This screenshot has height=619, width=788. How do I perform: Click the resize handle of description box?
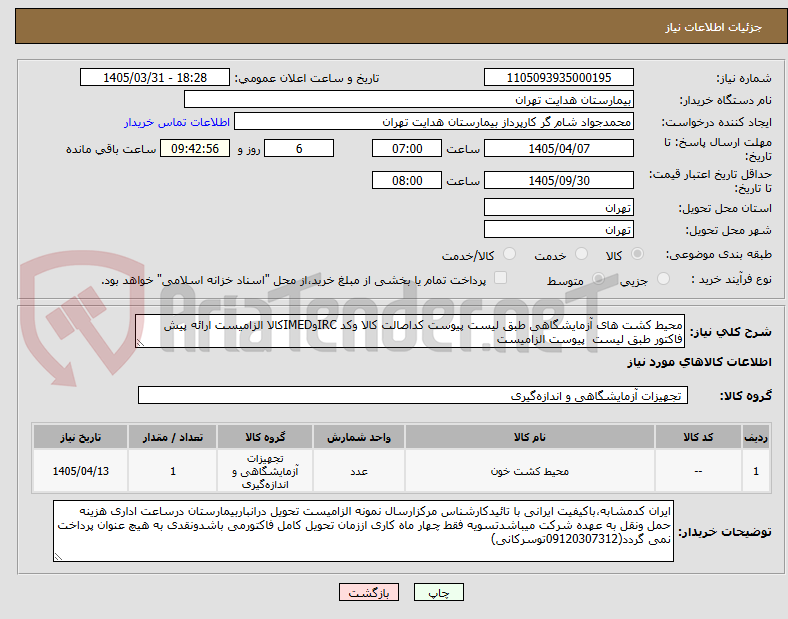click(x=140, y=343)
